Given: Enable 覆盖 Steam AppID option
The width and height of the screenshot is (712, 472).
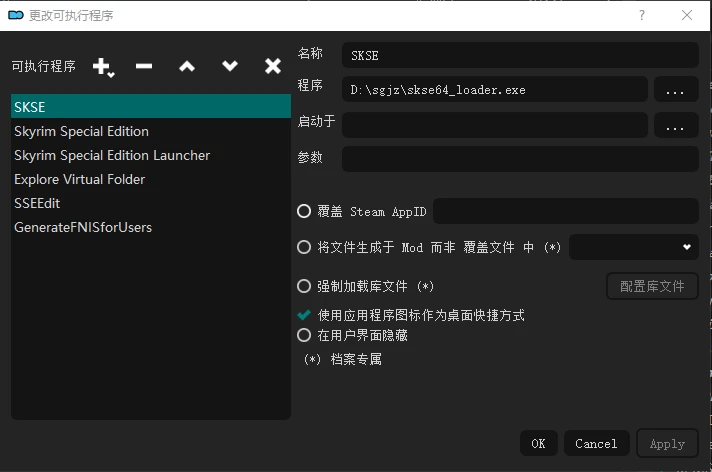Looking at the screenshot, I should pos(304,211).
